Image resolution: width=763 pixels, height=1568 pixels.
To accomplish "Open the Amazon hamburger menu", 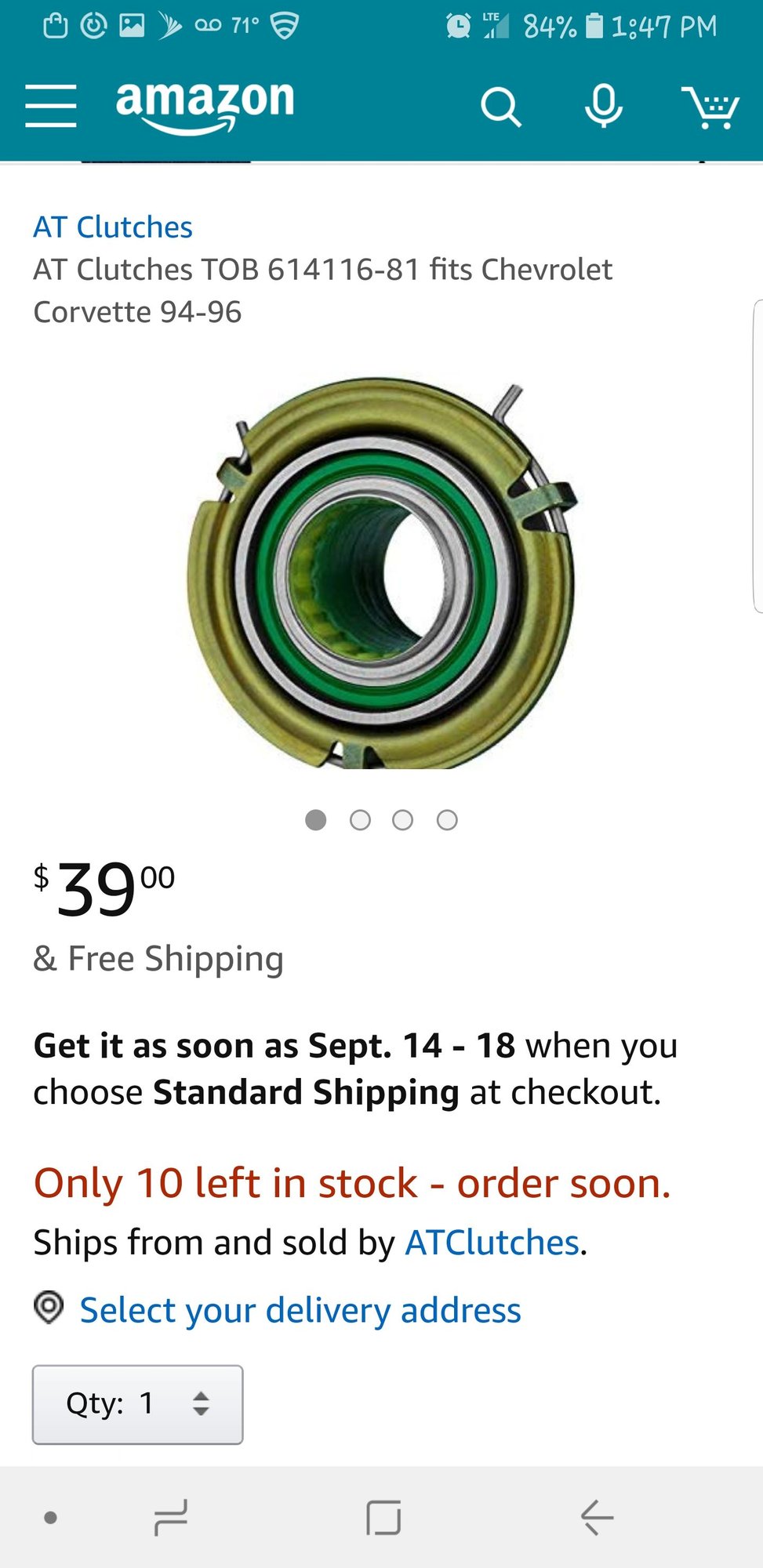I will click(51, 106).
